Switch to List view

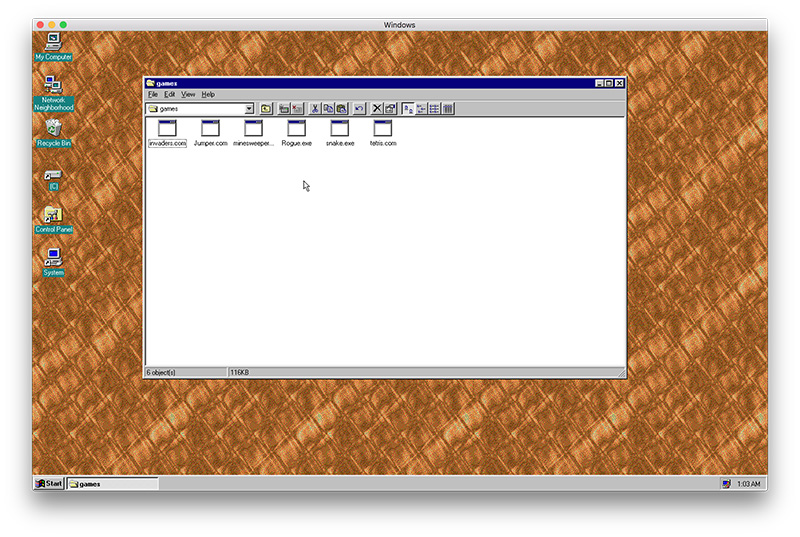tap(434, 109)
